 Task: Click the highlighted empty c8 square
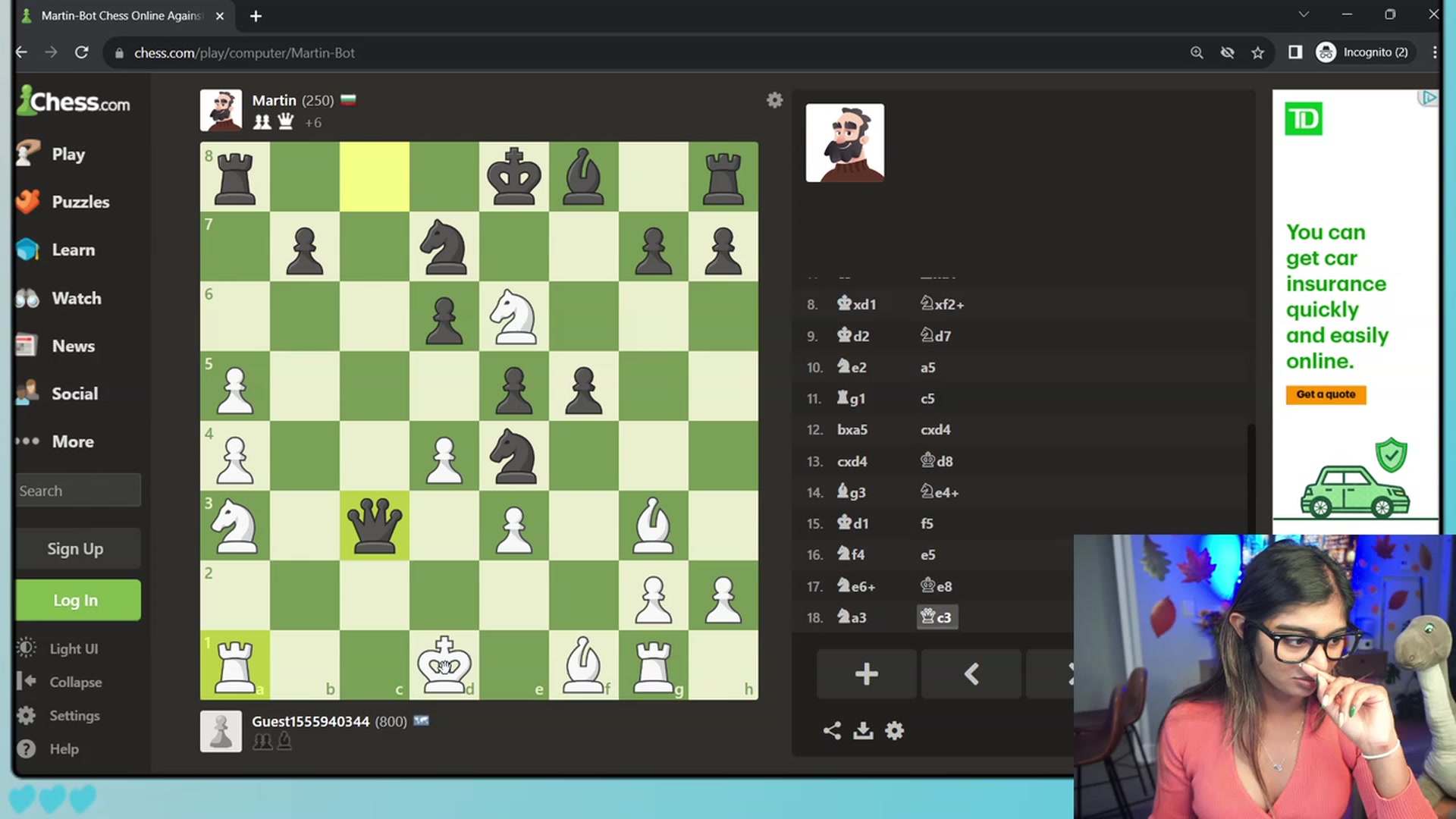375,177
